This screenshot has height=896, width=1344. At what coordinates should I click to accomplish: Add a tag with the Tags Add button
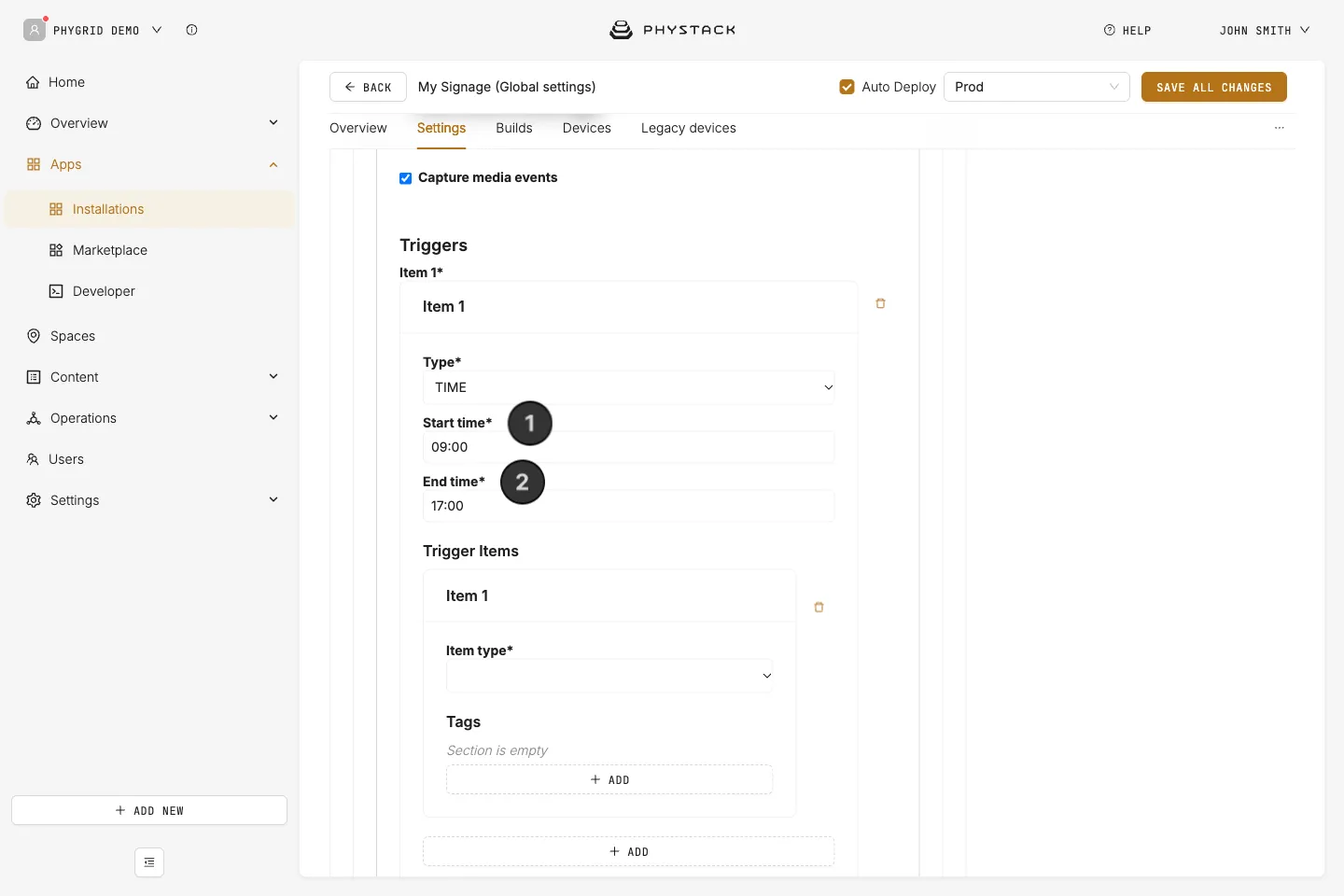click(x=609, y=779)
